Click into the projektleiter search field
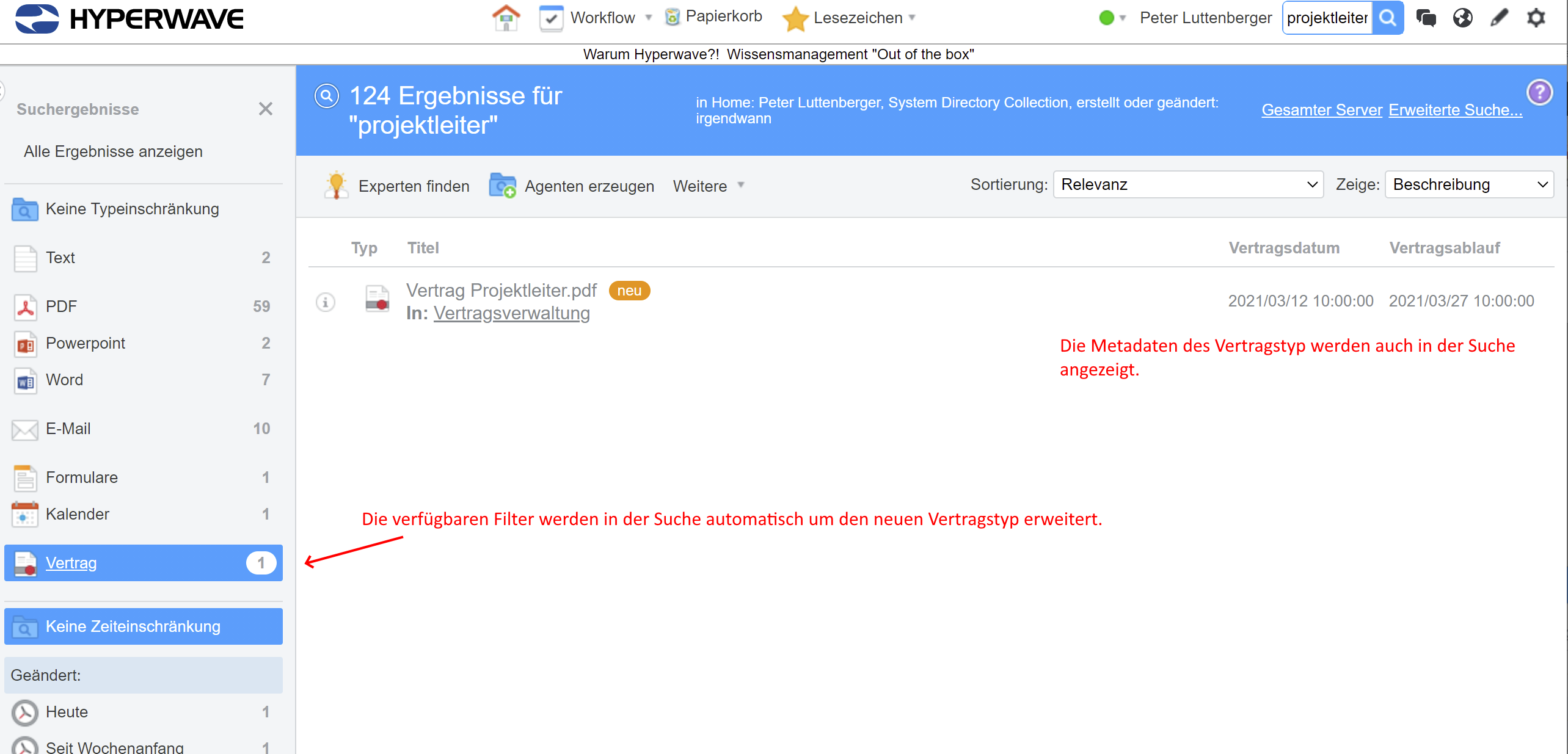The height and width of the screenshot is (754, 1568). [1327, 18]
